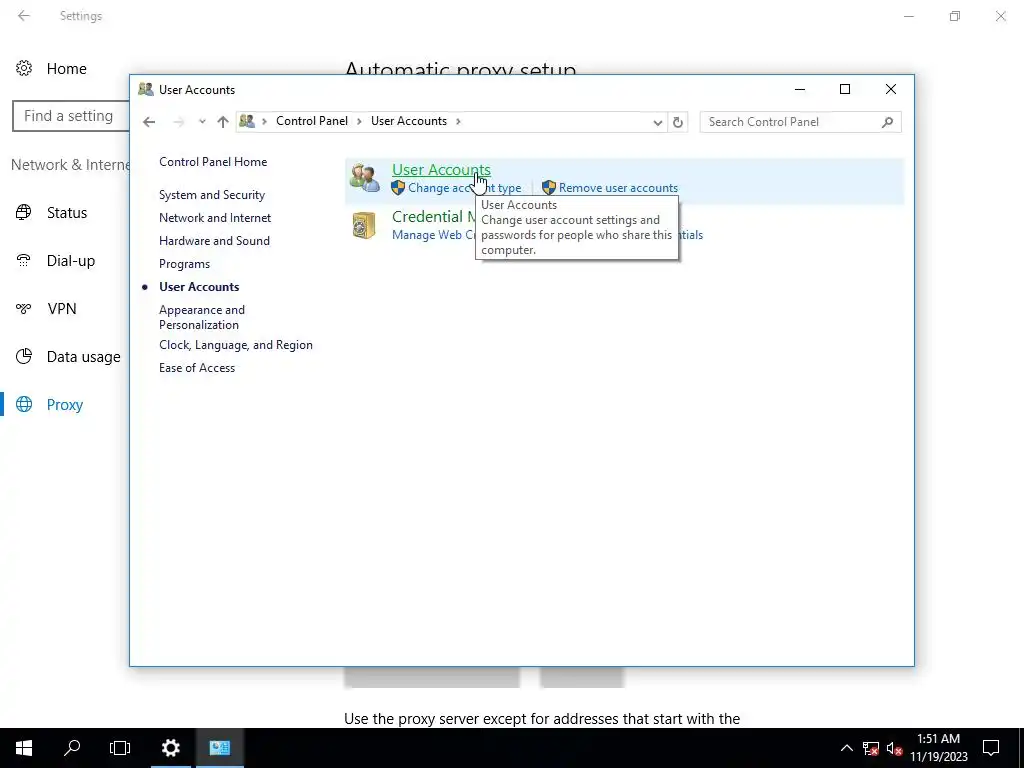Click Control Panel breadcrumb in address bar
This screenshot has height=768, width=1024.
(x=312, y=121)
